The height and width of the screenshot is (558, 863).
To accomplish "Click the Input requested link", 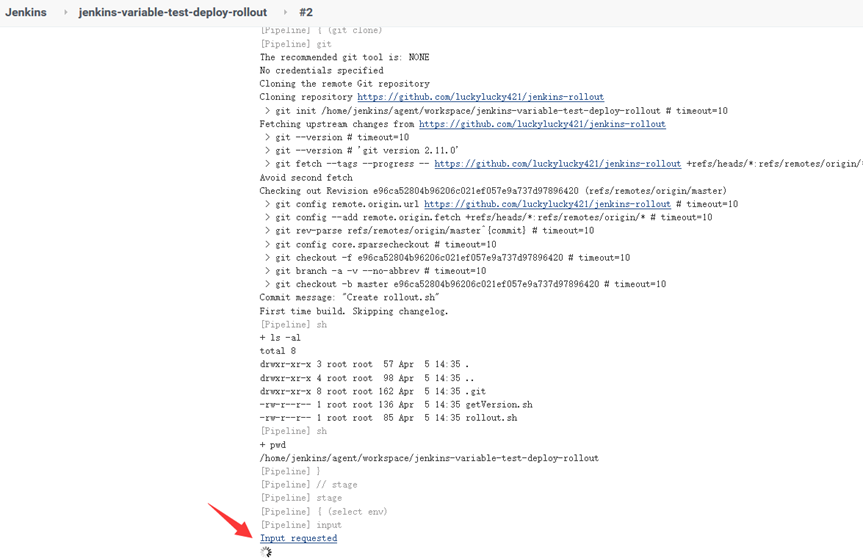I will click(298, 538).
